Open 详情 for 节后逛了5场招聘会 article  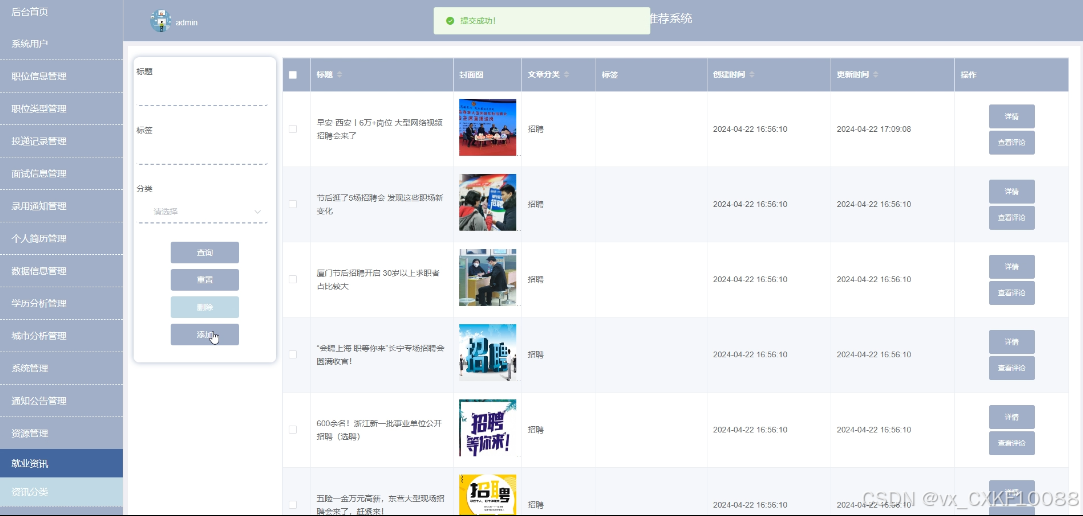(x=1011, y=191)
